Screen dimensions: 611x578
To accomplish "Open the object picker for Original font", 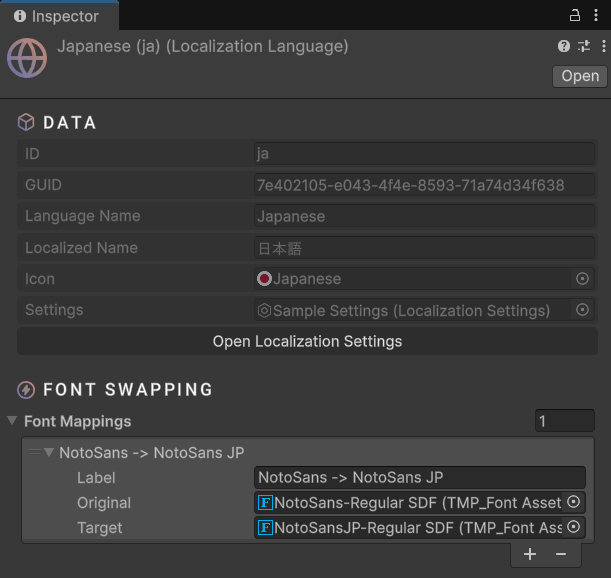I will click(573, 502).
